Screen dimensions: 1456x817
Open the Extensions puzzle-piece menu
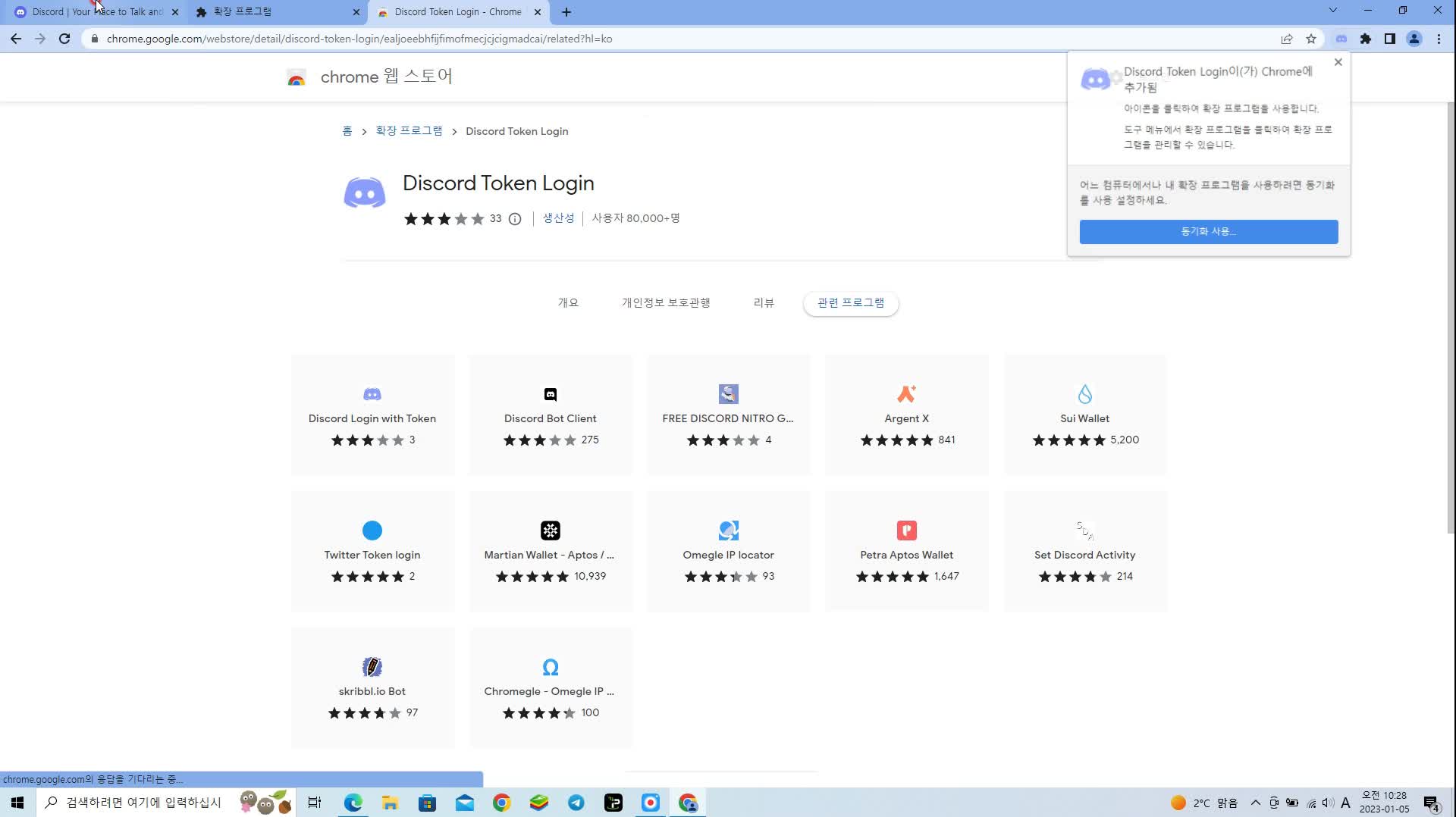pyautogui.click(x=1365, y=39)
